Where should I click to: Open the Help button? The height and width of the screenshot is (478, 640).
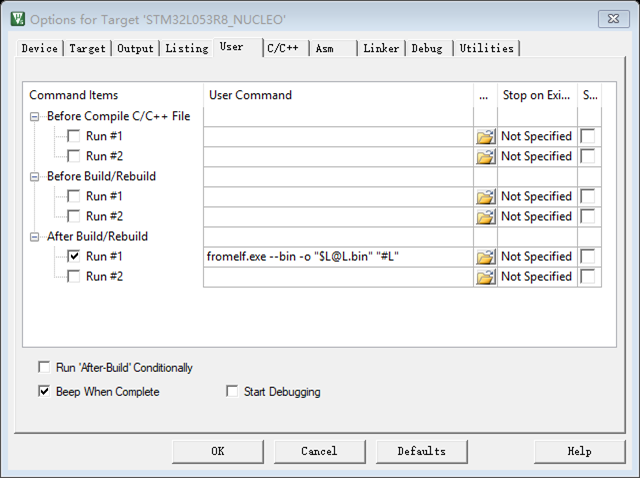point(580,451)
